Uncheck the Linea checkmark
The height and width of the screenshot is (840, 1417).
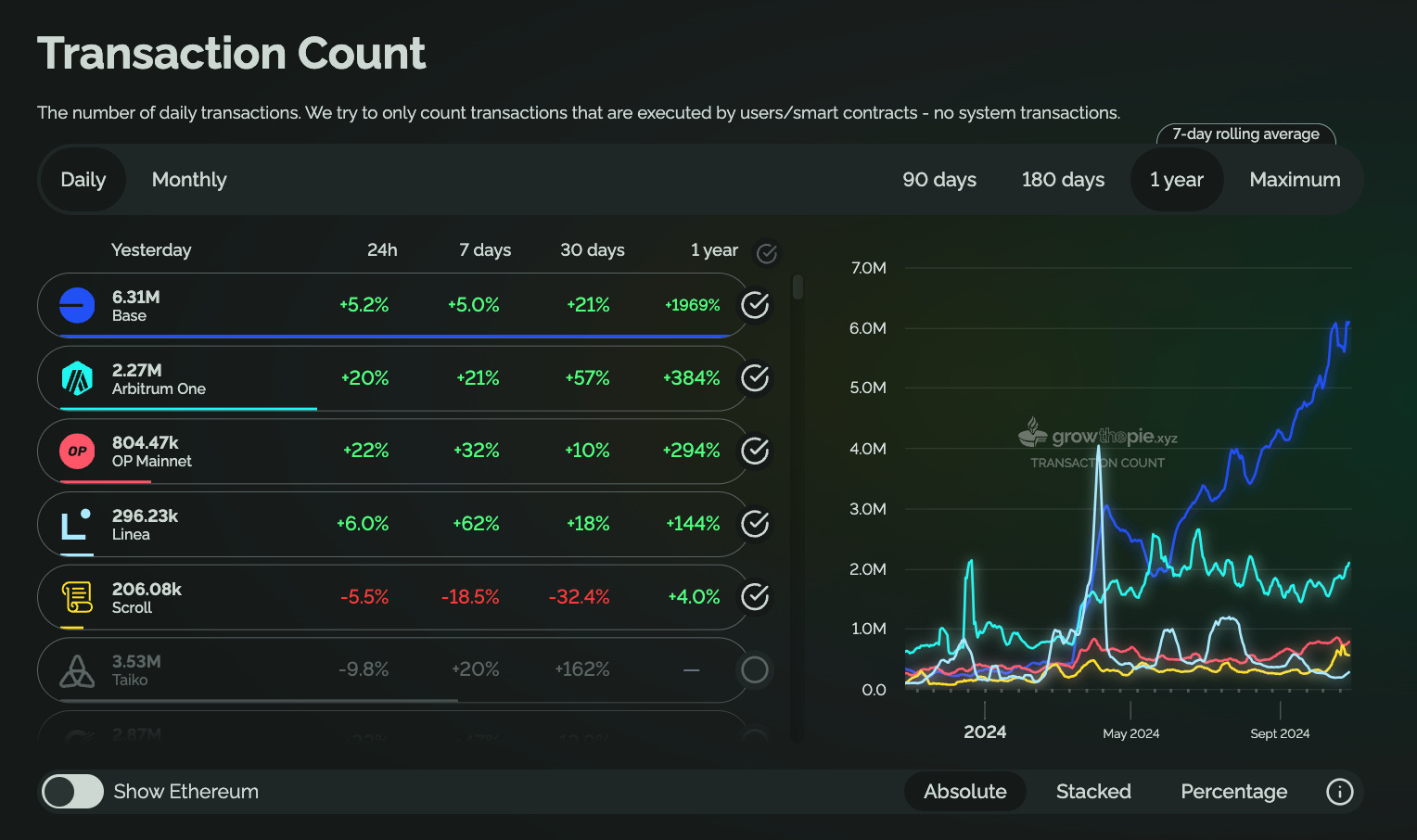(755, 524)
